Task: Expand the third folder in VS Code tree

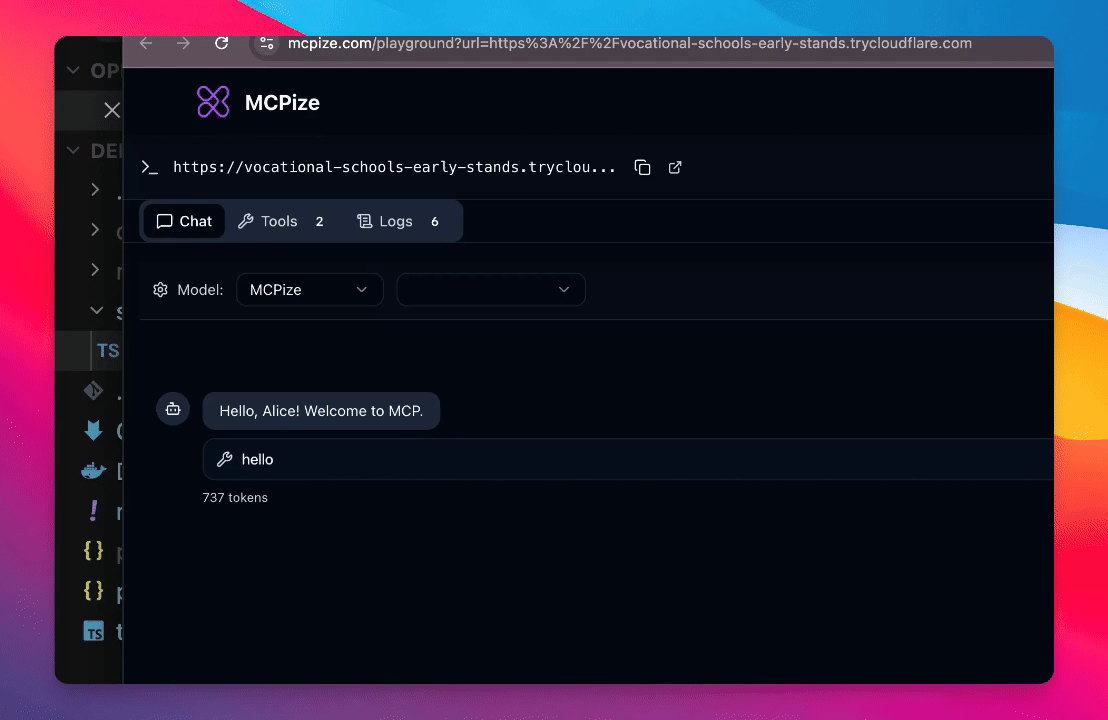Action: click(95, 270)
